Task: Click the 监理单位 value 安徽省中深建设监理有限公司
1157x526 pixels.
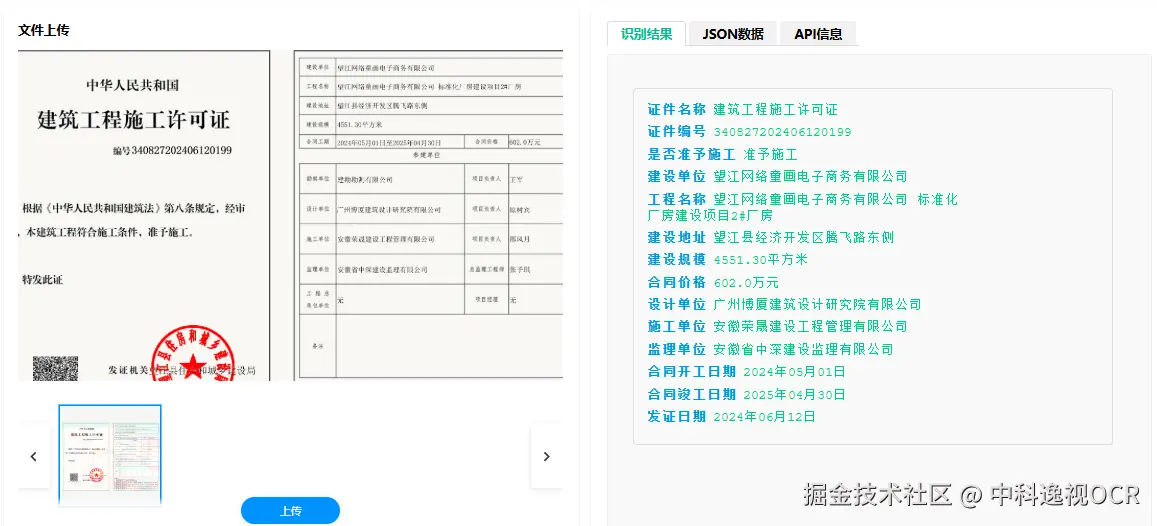Action: 804,349
